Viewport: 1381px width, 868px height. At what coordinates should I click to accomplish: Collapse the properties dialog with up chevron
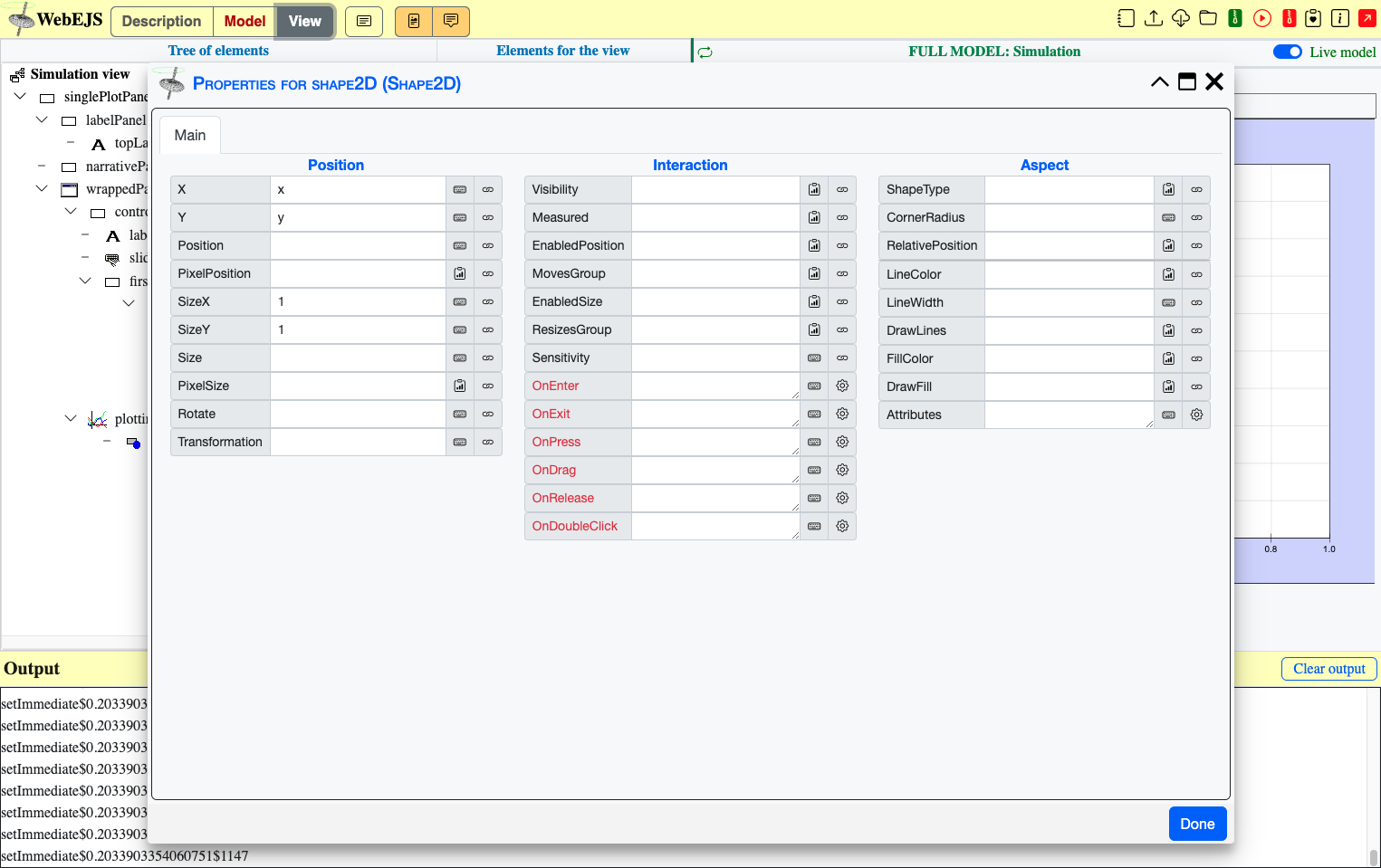coord(1160,82)
